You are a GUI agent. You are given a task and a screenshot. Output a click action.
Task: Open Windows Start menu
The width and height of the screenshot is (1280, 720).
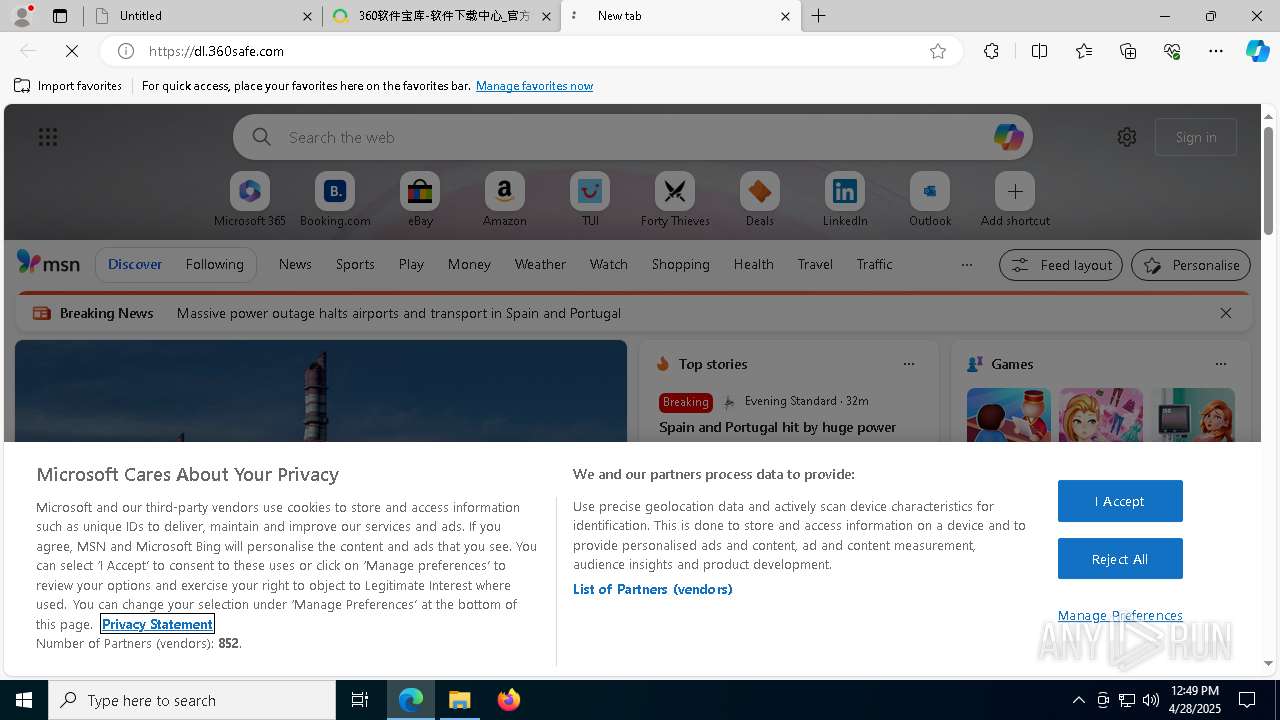point(24,700)
